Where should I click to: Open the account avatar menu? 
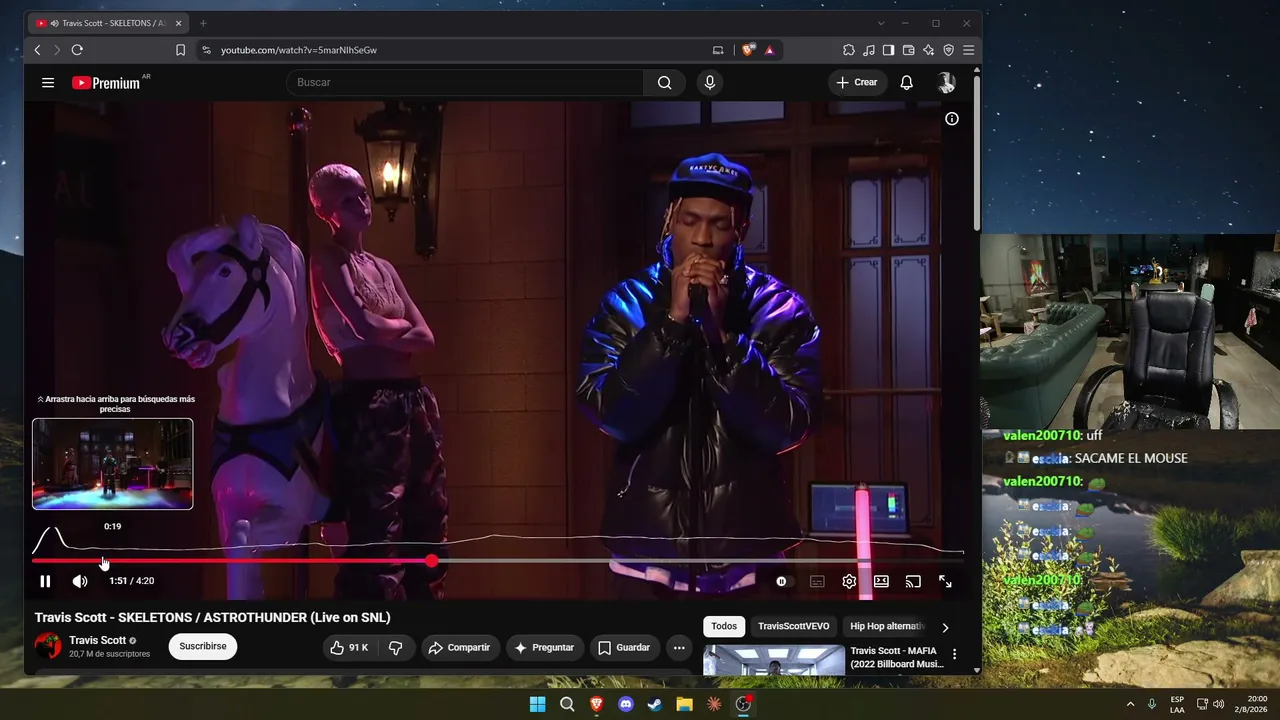(946, 83)
